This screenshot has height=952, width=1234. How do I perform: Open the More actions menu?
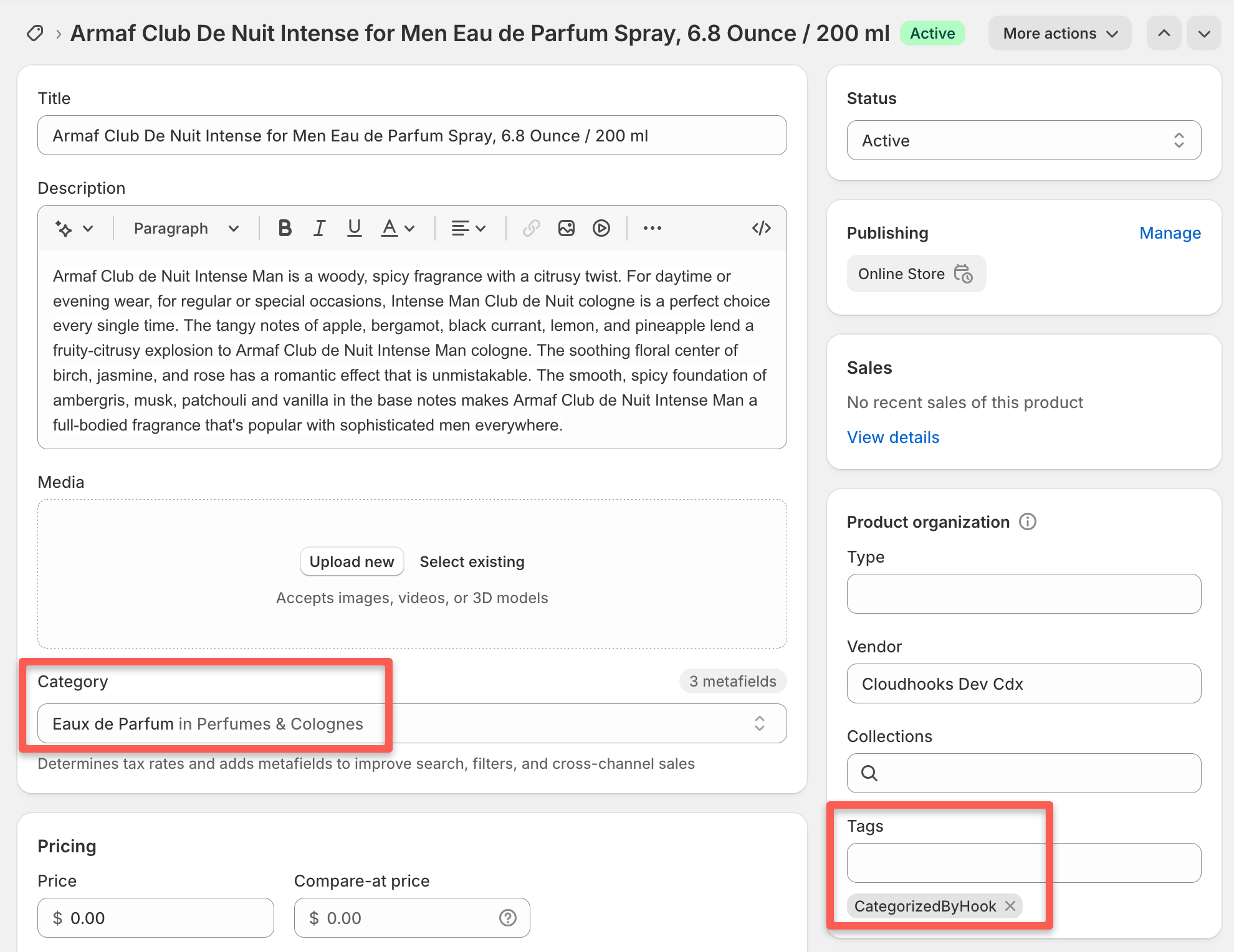1059,33
